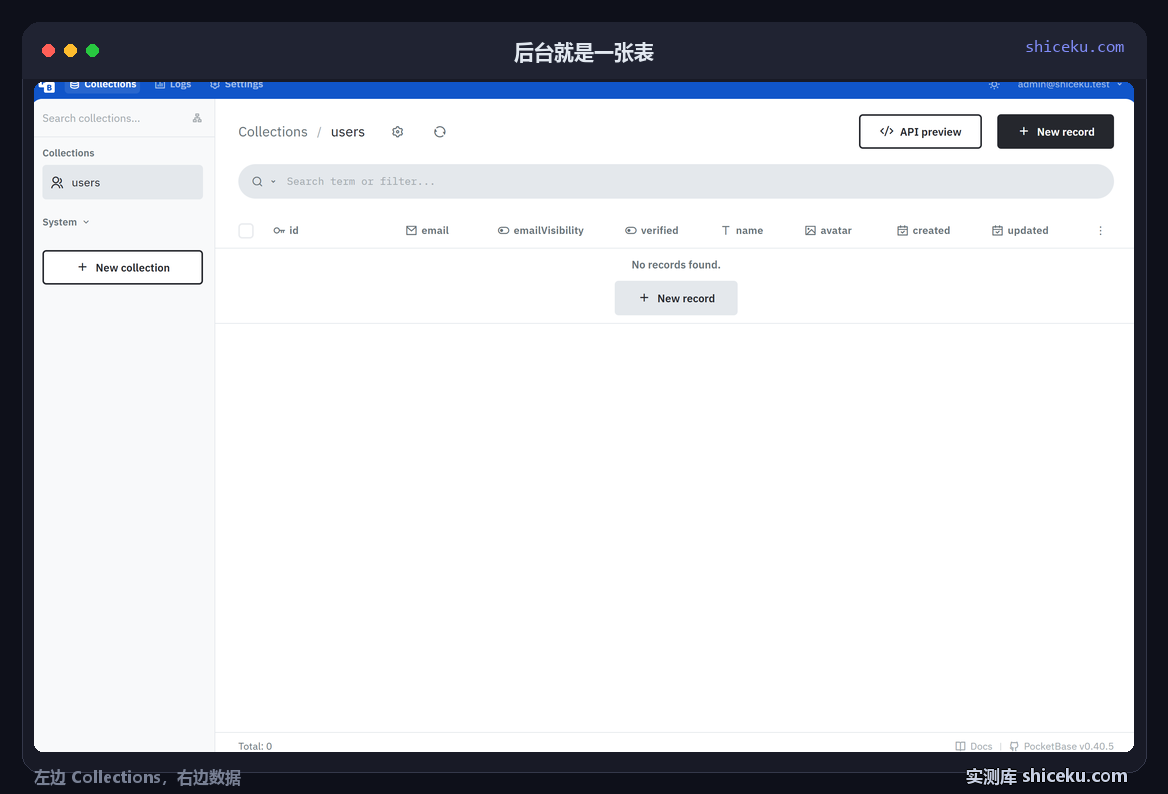
Task: Sort by the emailVisibility column header
Action: [541, 231]
